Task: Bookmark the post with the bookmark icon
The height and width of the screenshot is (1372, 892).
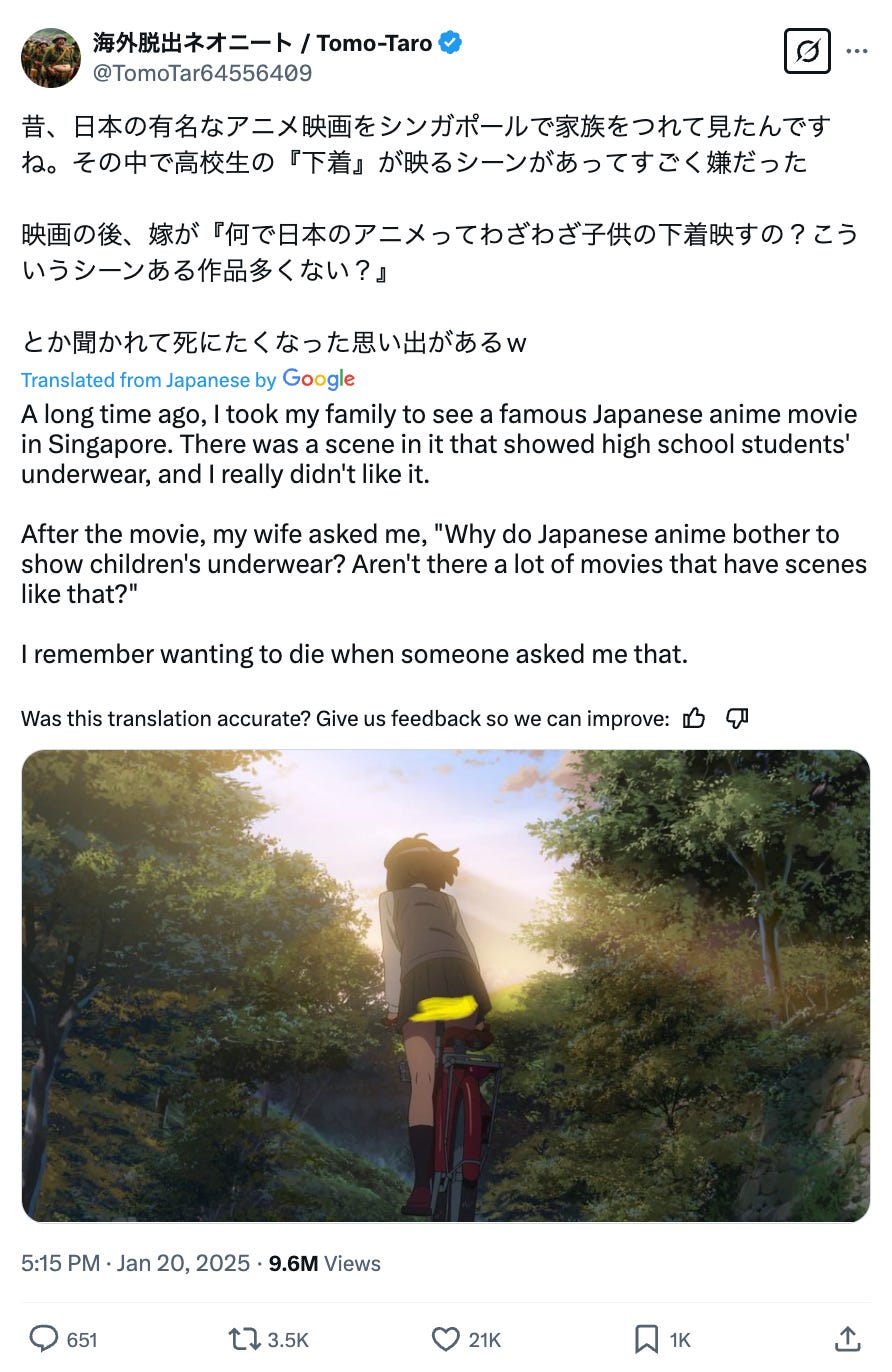Action: point(647,1339)
